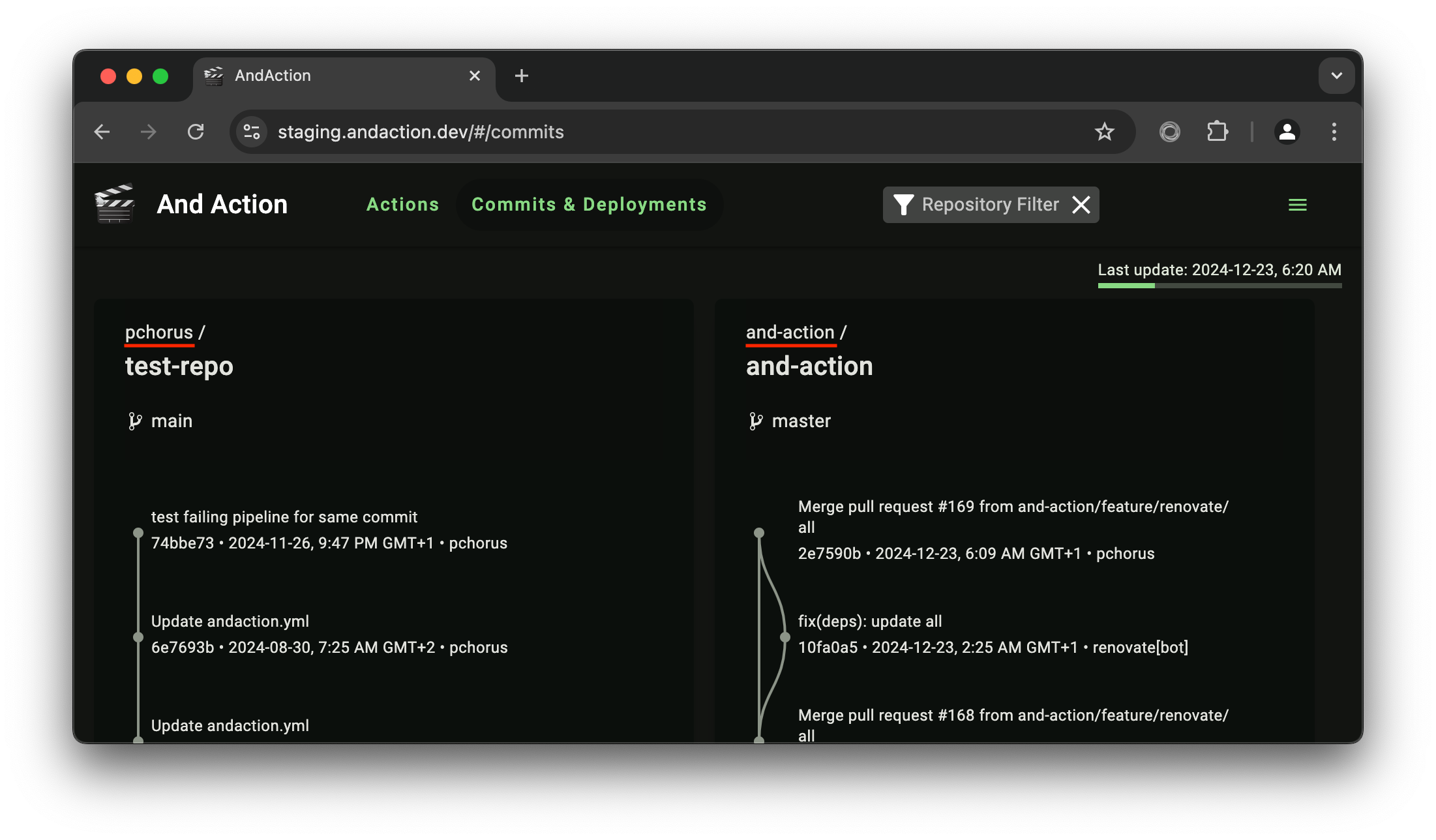Screen dimensions: 1436x840
Task: Reload the page
Action: click(196, 132)
